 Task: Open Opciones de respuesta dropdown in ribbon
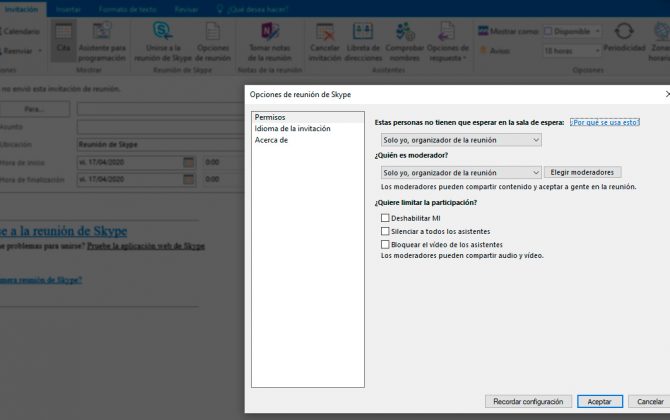point(447,43)
